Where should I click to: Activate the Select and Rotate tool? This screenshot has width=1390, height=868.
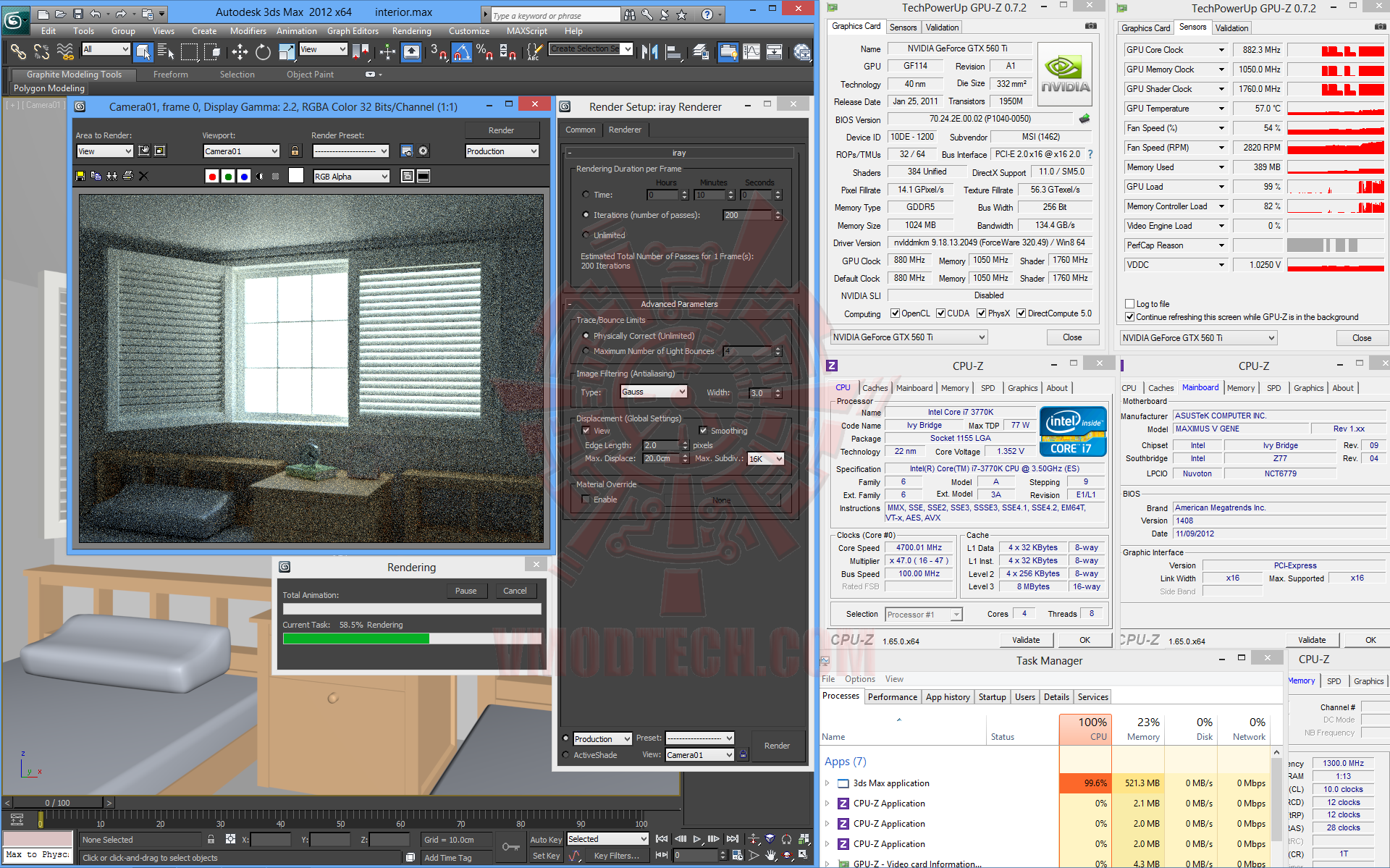[263, 52]
